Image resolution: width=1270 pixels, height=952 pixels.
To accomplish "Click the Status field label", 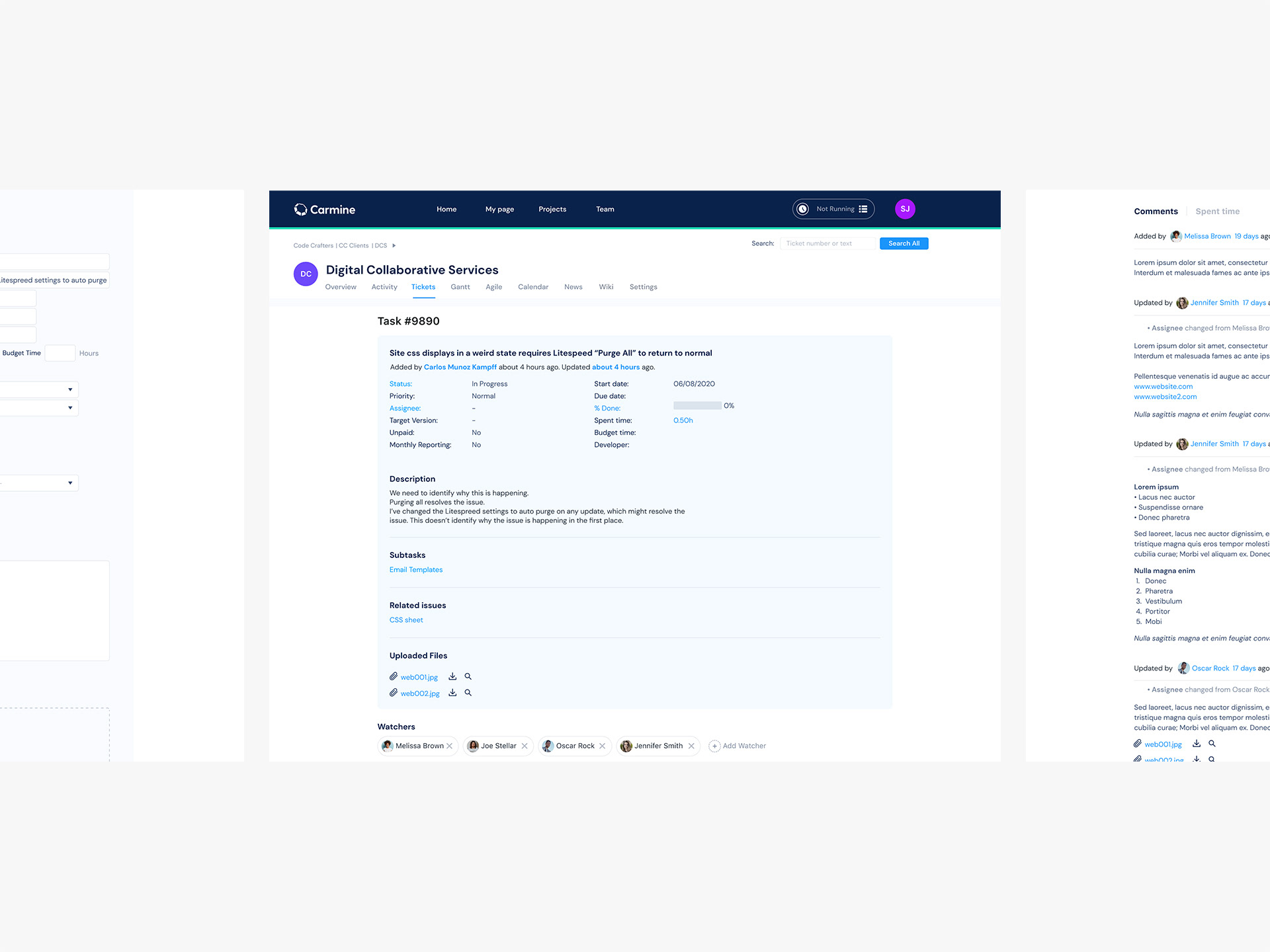I will 401,384.
